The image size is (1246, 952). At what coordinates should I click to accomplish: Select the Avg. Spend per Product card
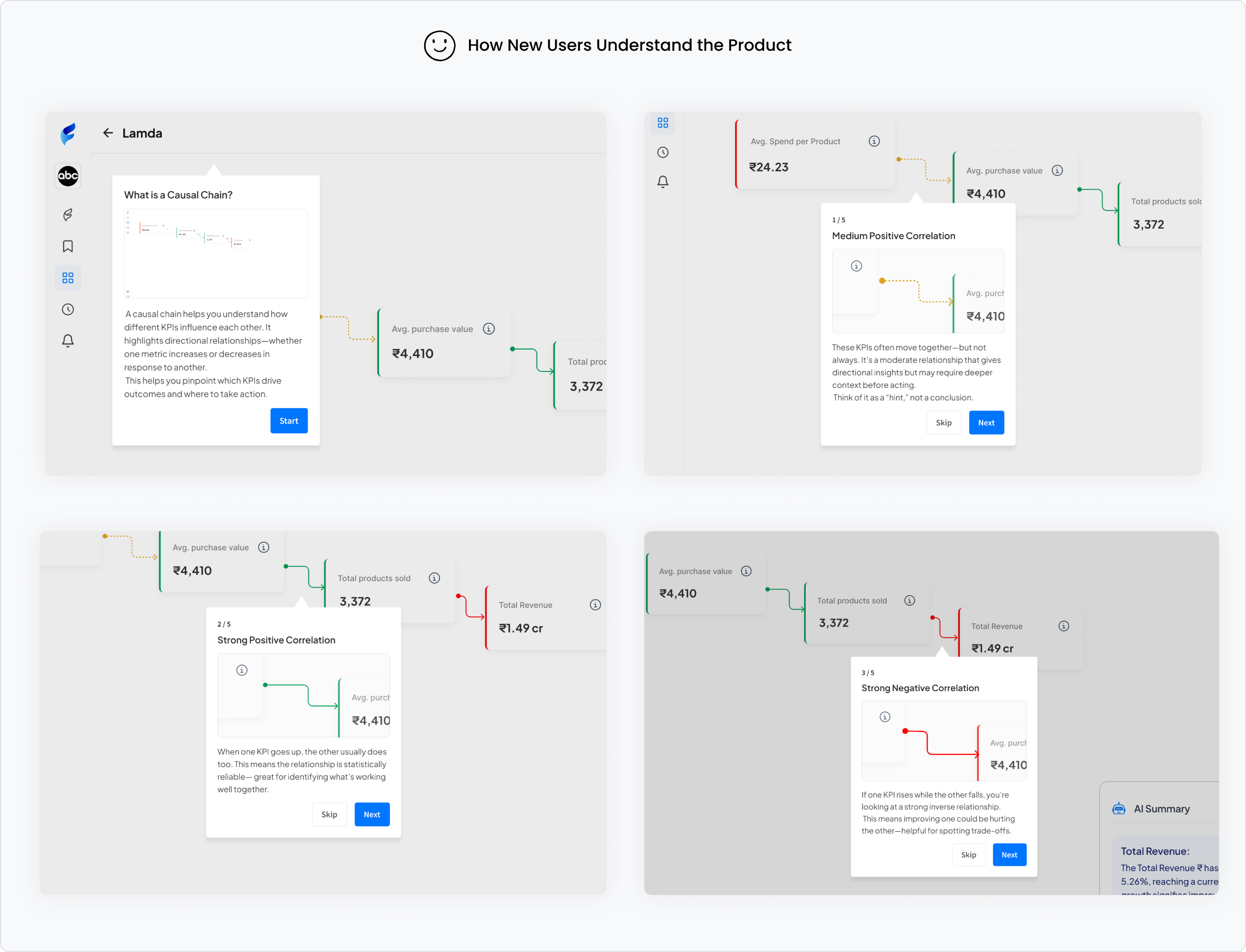point(815,154)
